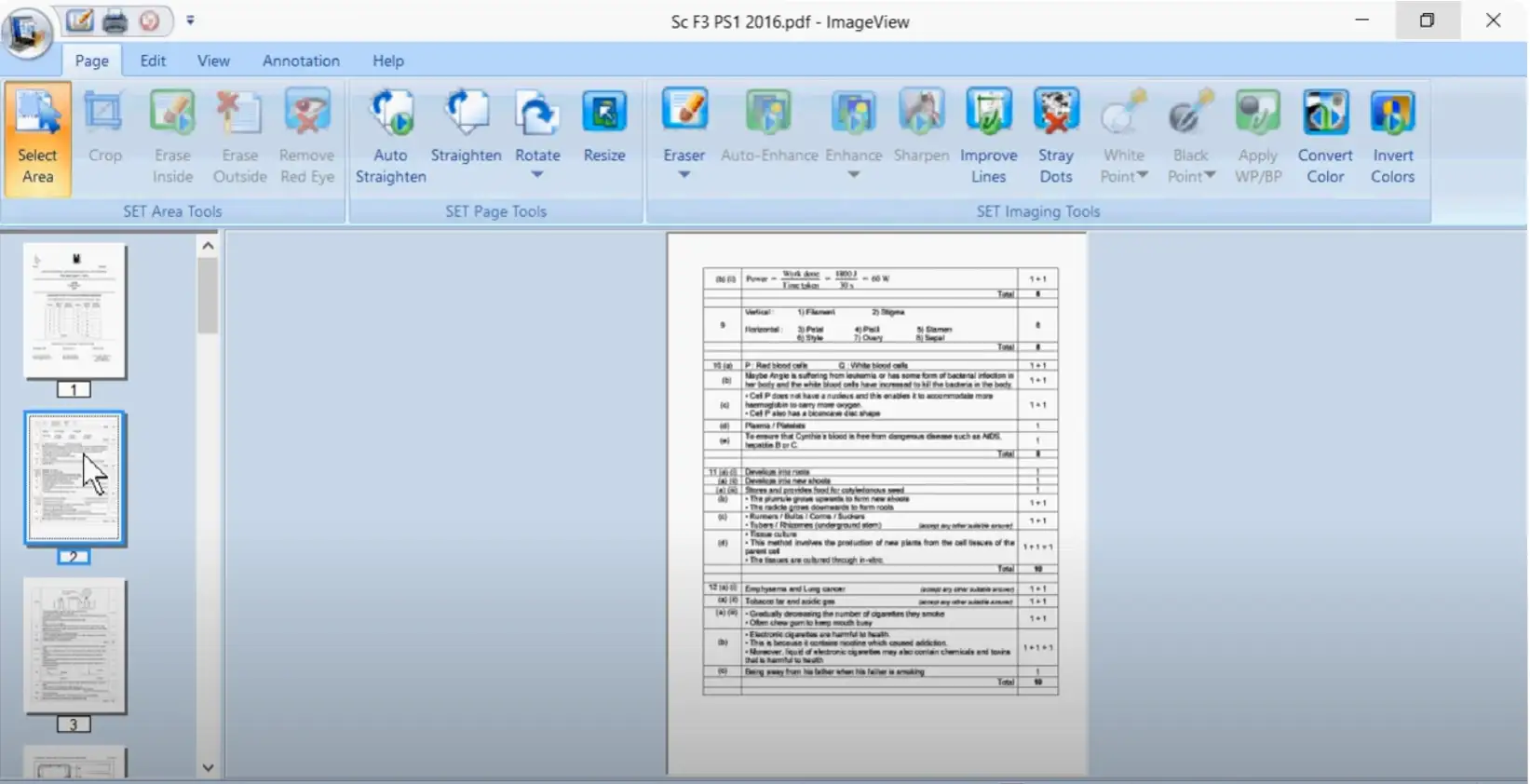Viewport: 1530px width, 784px height.
Task: Open the Annotation tab
Action: 301,61
